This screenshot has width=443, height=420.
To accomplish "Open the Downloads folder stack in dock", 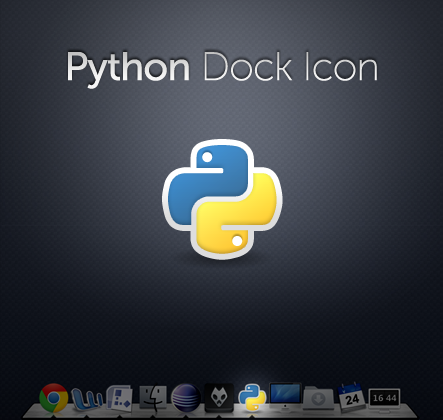I will coord(318,398).
